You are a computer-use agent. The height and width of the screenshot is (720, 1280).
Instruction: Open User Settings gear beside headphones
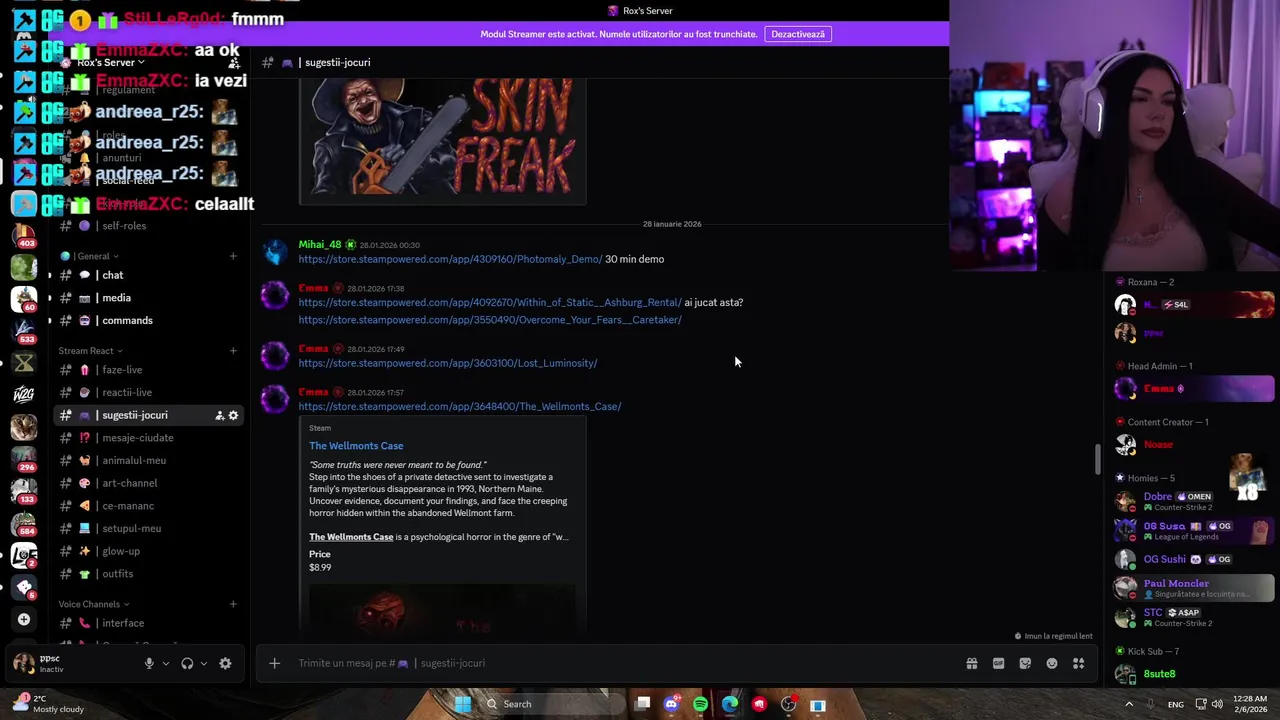pyautogui.click(x=225, y=663)
